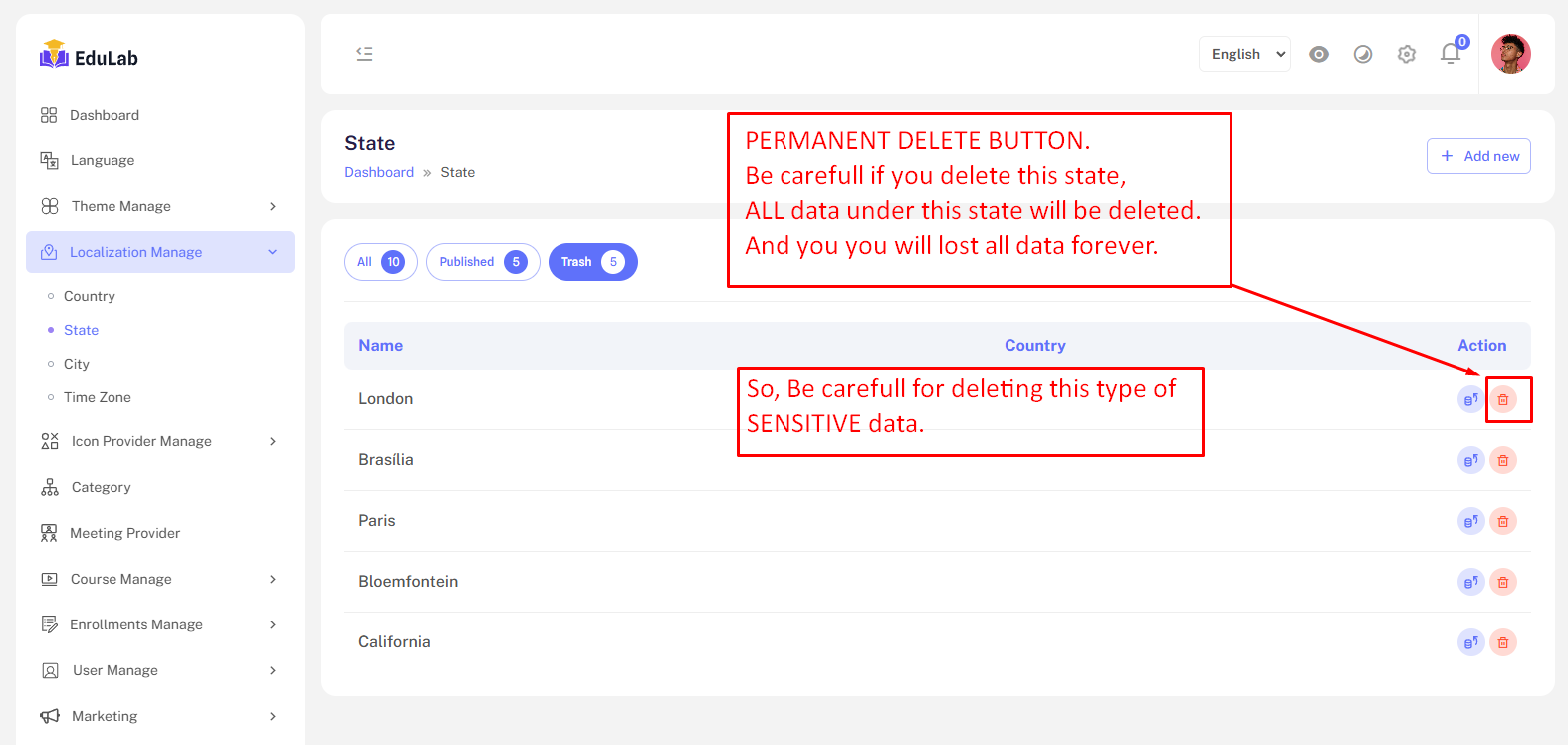Click the eye preview icon in header

tap(1319, 54)
